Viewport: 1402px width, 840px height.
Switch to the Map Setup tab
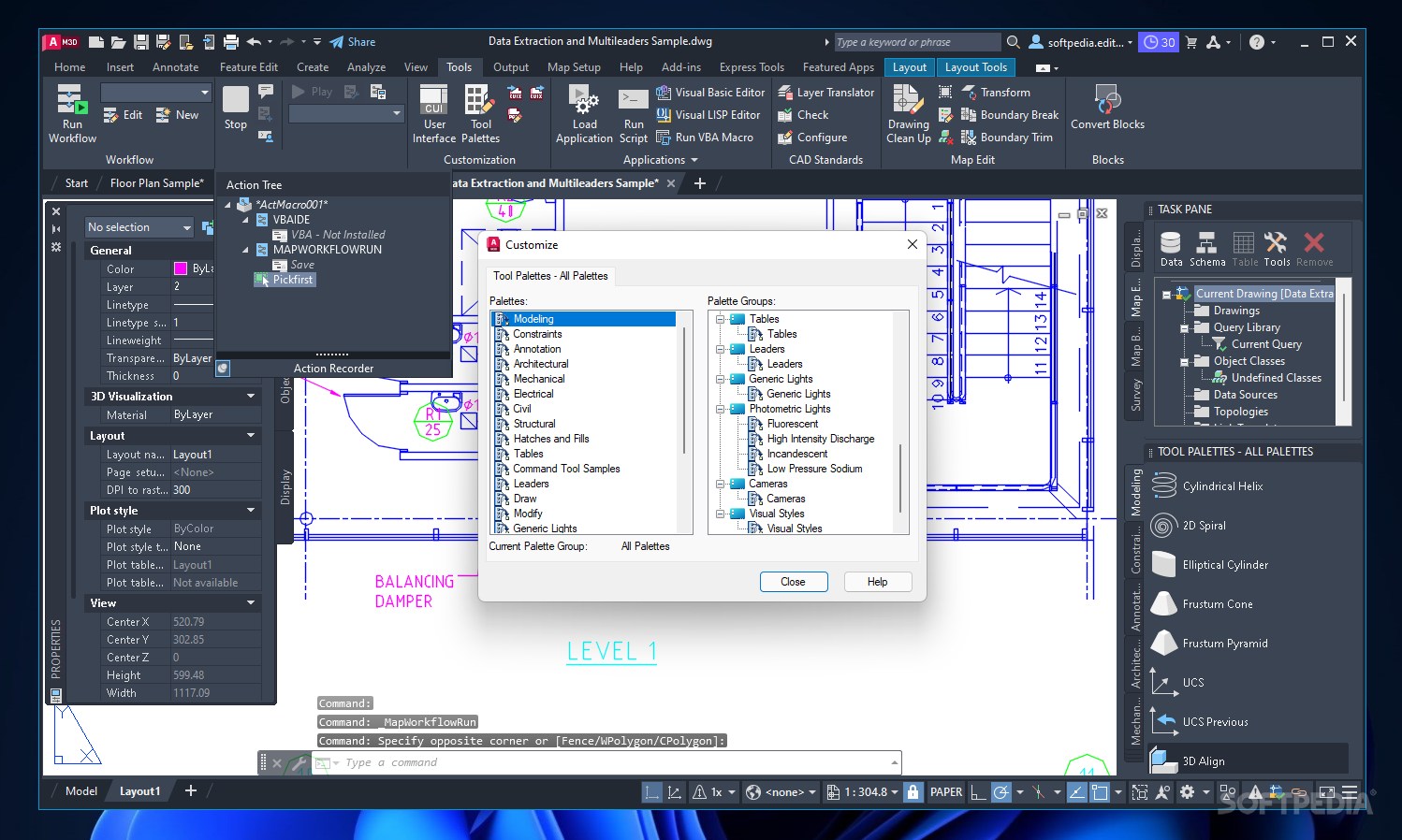point(574,67)
